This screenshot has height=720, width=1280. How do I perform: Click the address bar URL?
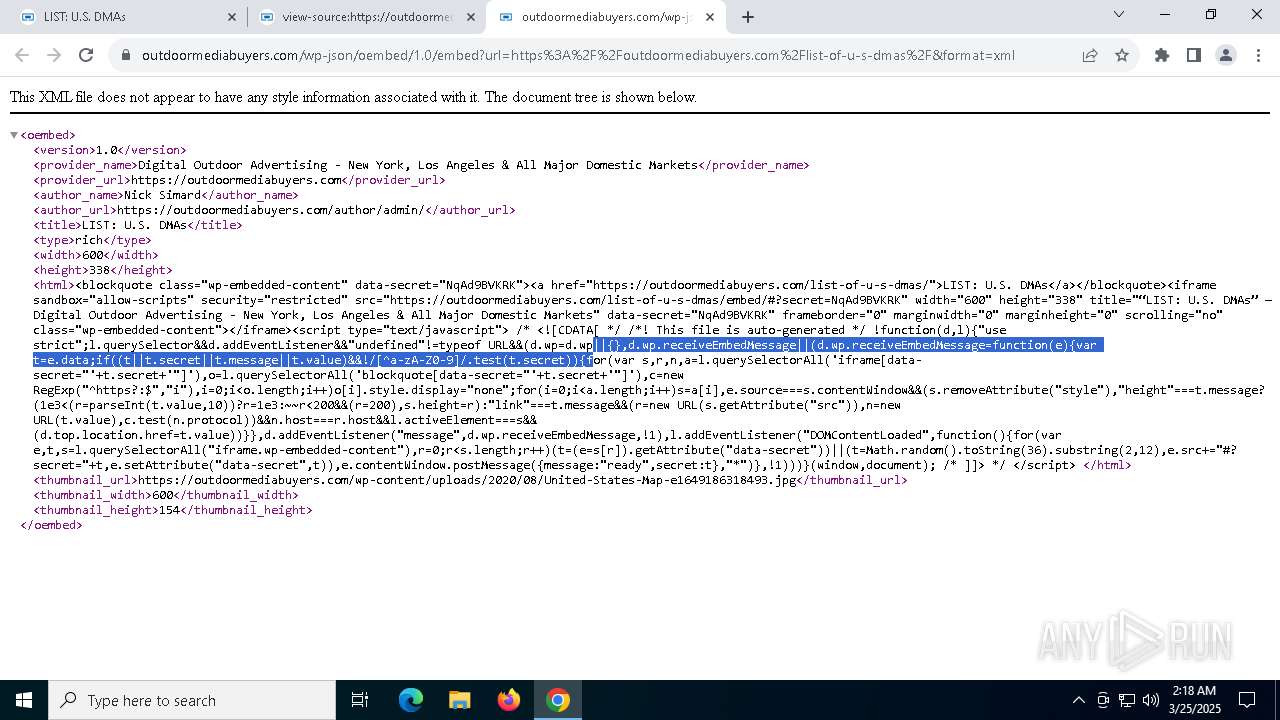point(578,55)
